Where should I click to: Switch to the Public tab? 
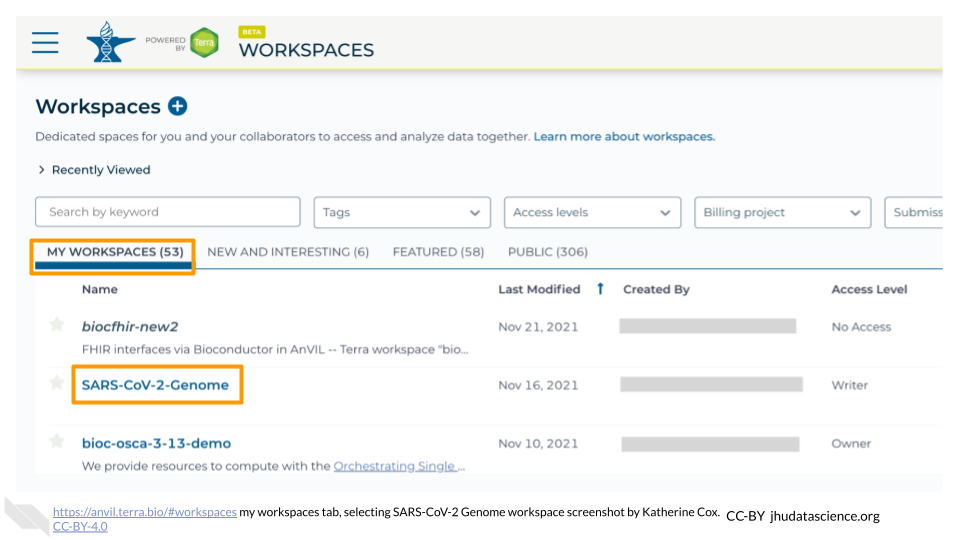[x=548, y=252]
